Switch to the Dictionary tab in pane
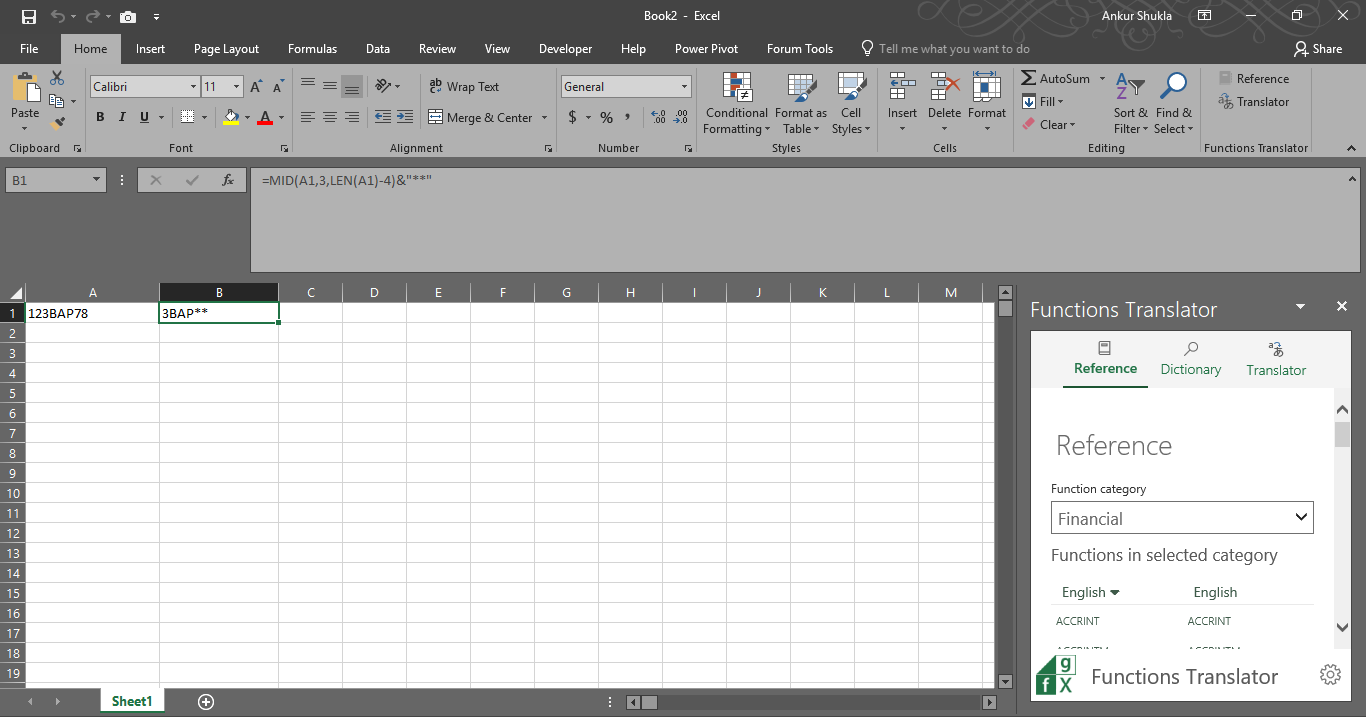This screenshot has width=1366, height=717. [x=1190, y=358]
